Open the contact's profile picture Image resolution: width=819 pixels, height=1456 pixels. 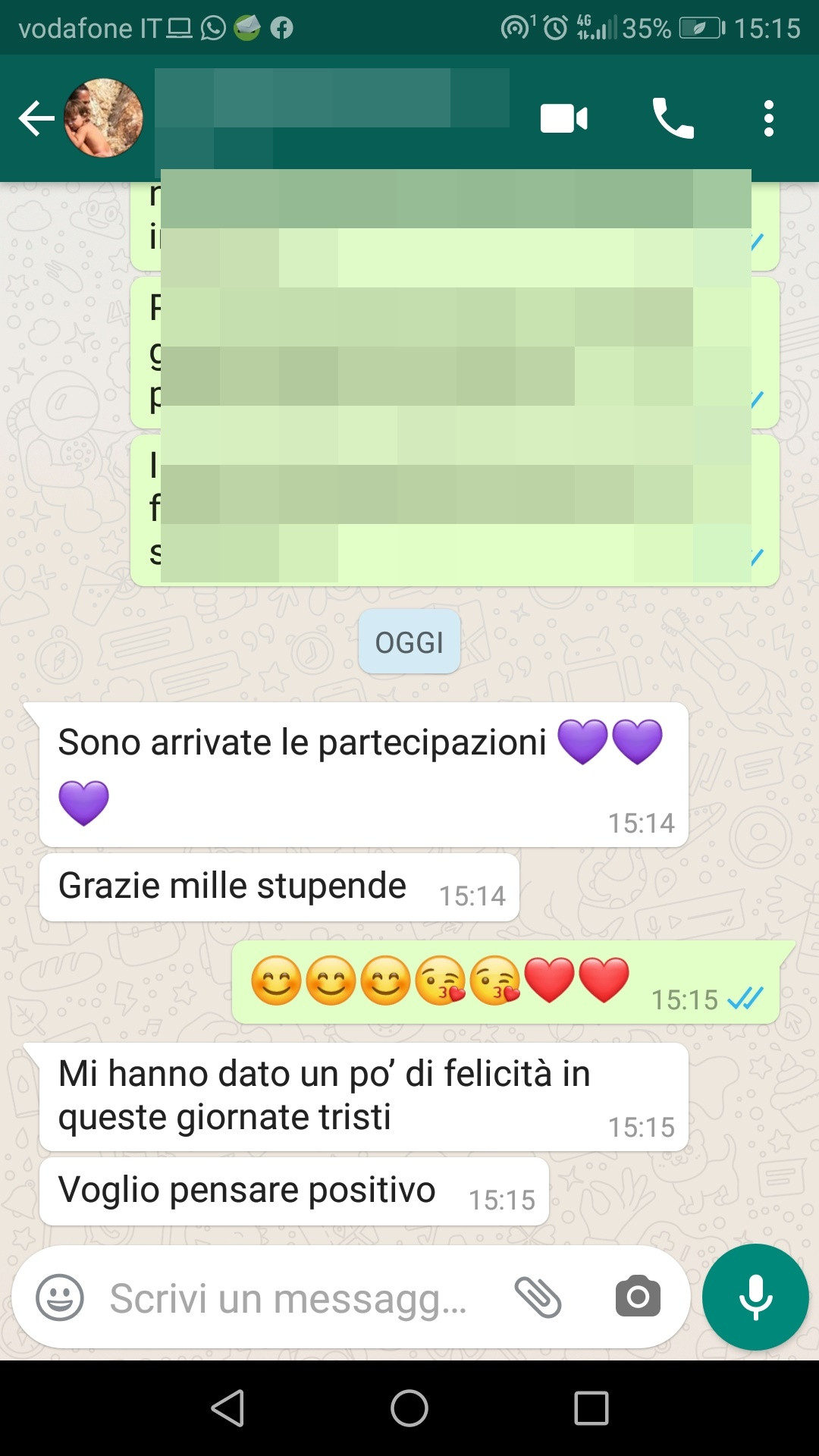coord(103,118)
